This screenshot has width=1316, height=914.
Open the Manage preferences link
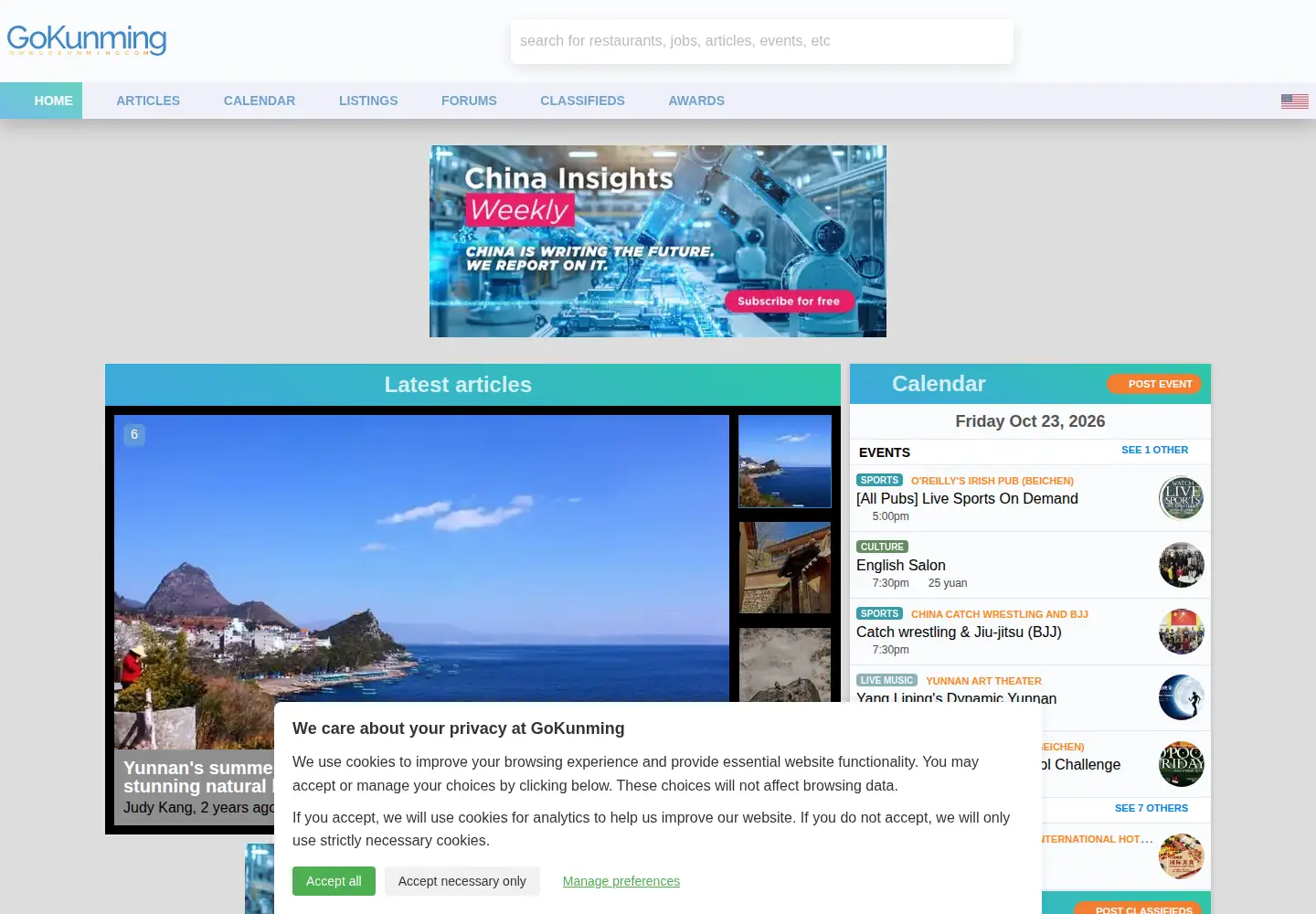pyautogui.click(x=621, y=881)
